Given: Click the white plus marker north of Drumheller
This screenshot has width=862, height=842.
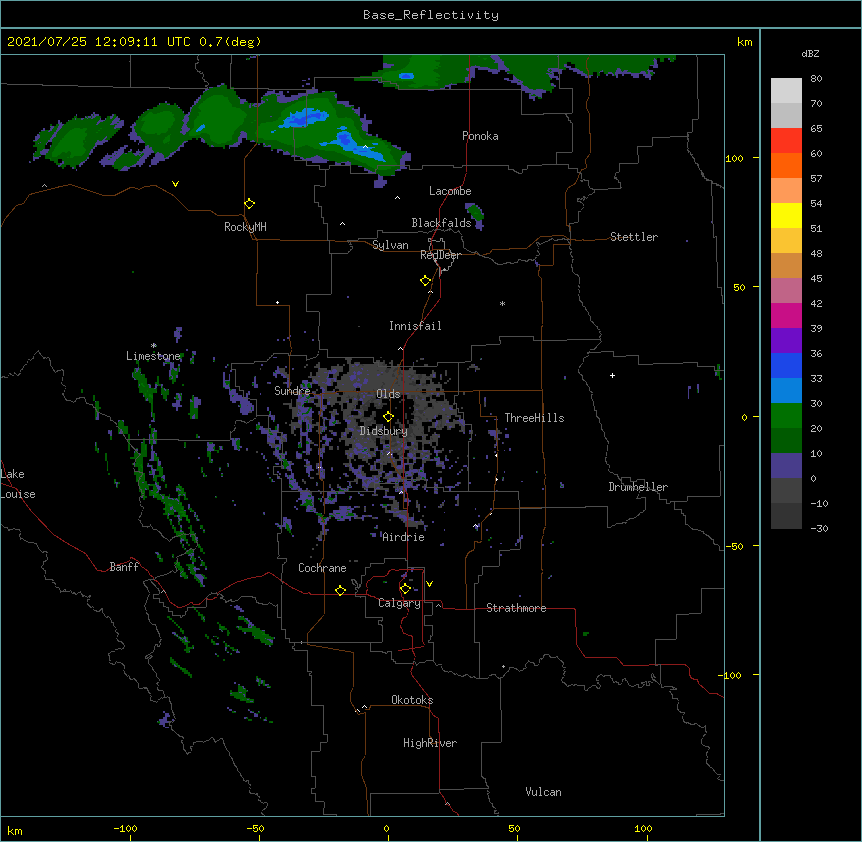Looking at the screenshot, I should 612,375.
